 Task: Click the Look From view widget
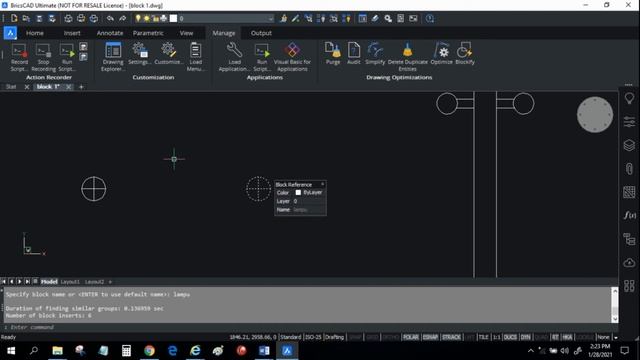(x=595, y=115)
